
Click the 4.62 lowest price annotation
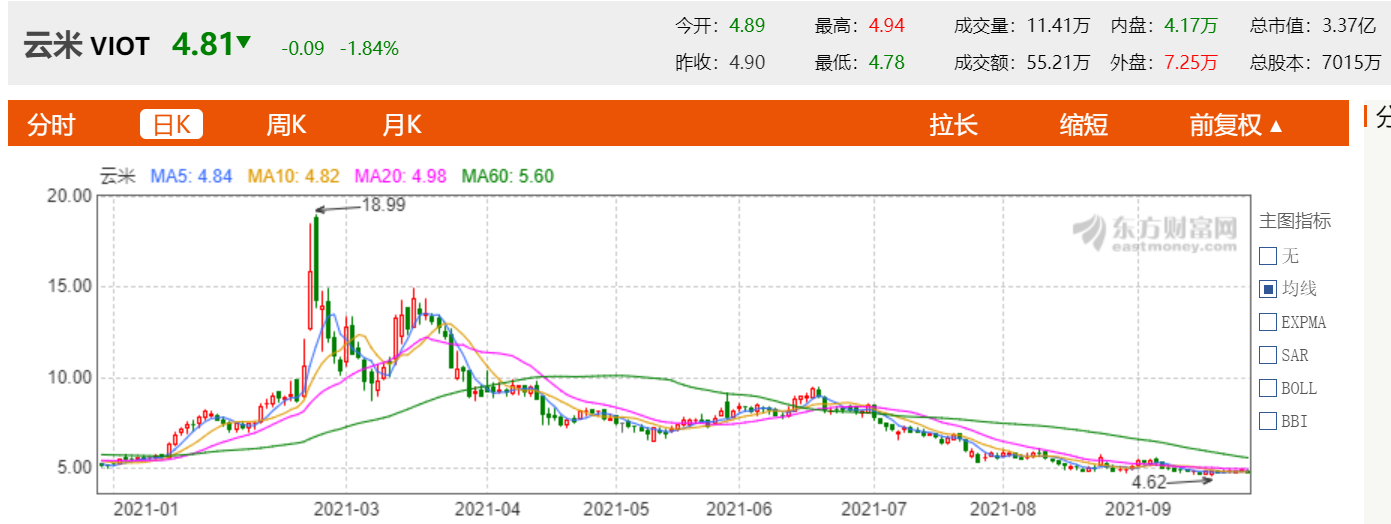pos(1149,482)
